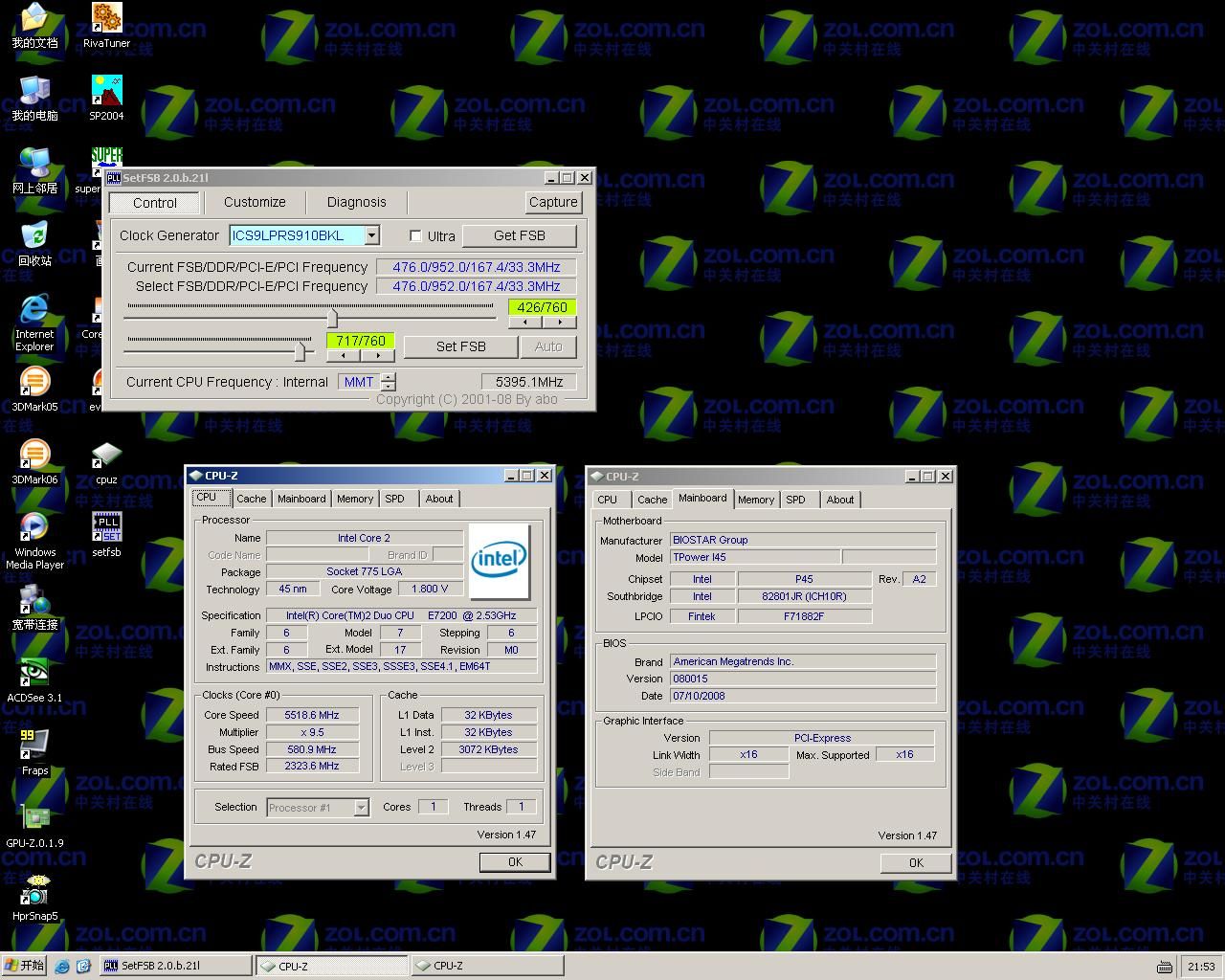The height and width of the screenshot is (980, 1225).
Task: Launch RivaTuner from the desktop
Action: pos(106,26)
